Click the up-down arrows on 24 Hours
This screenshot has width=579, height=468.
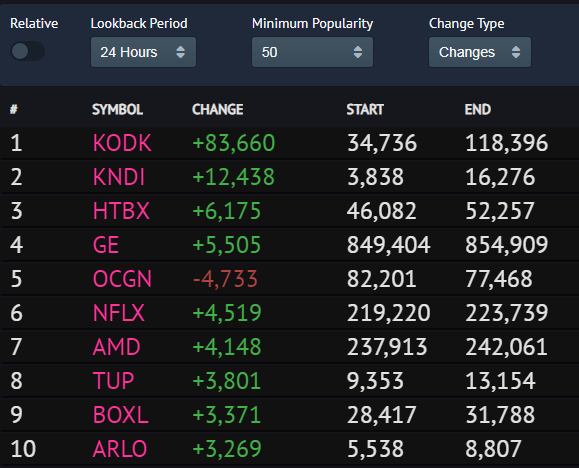click(x=181, y=52)
